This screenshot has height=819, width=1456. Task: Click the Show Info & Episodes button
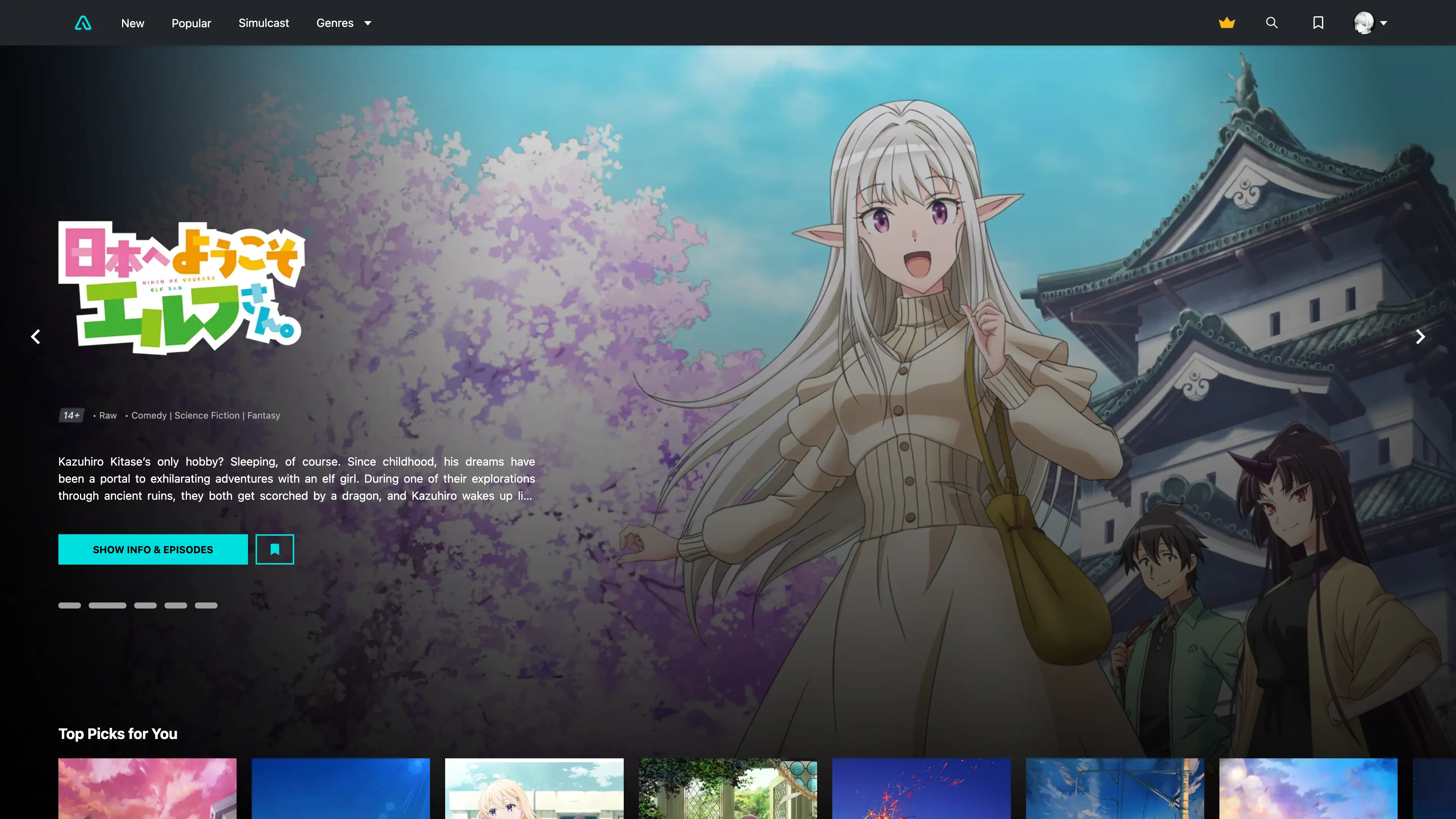(x=152, y=549)
